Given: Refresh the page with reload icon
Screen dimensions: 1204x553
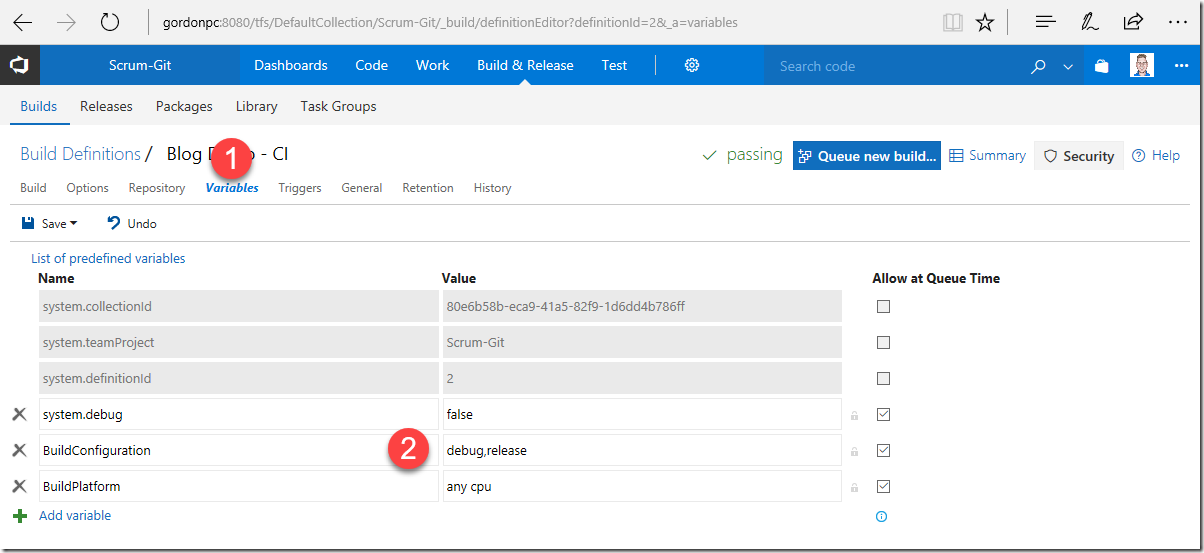Looking at the screenshot, I should pos(110,22).
